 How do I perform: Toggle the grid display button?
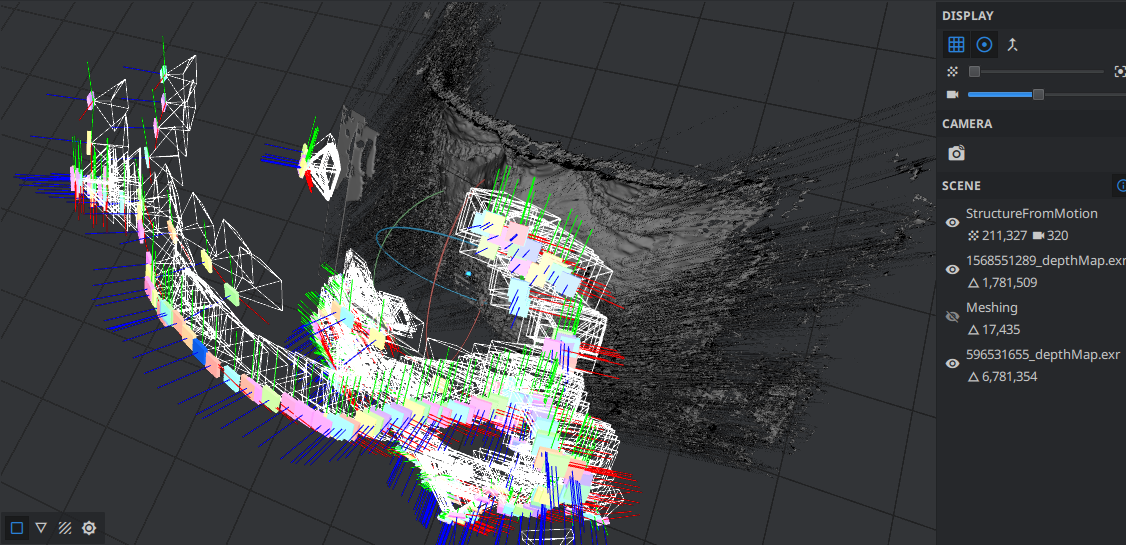coord(956,45)
